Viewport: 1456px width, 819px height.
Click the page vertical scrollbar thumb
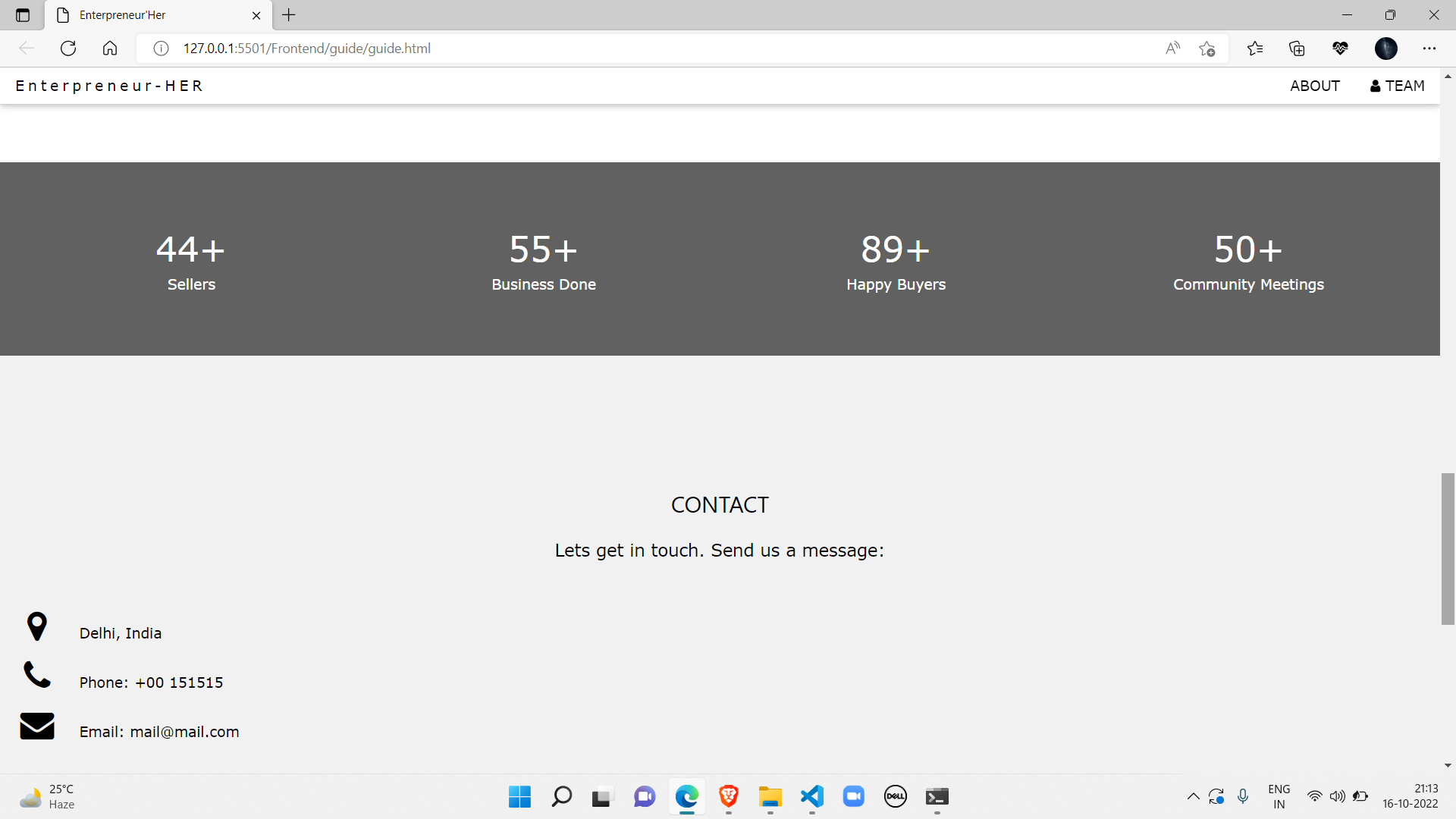coord(1448,548)
